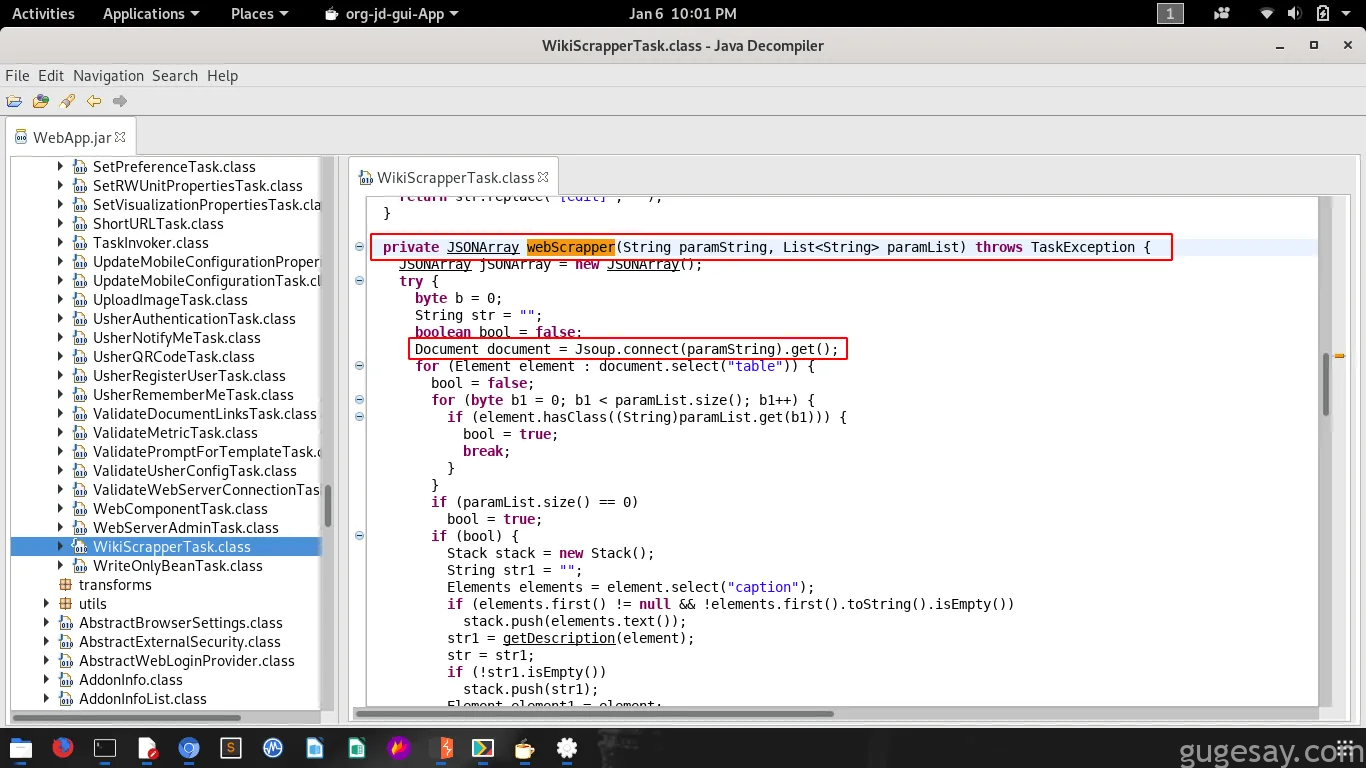Click the tree panel vertical scrollbar thumb
Image resolution: width=1366 pixels, height=768 pixels.
coord(327,506)
